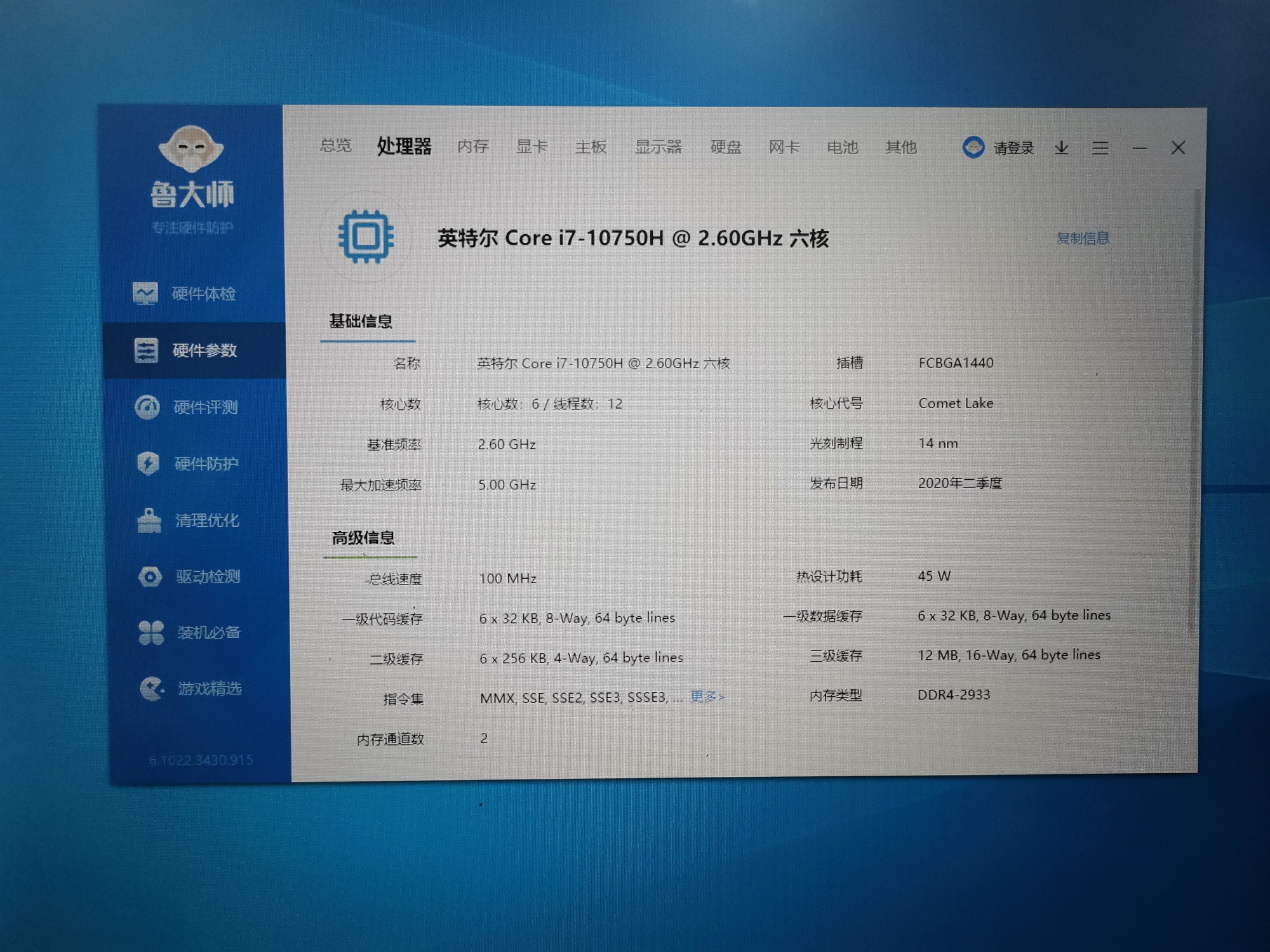The width and height of the screenshot is (1270, 952).
Task: Switch to the 硬盘 tab
Action: 726,147
